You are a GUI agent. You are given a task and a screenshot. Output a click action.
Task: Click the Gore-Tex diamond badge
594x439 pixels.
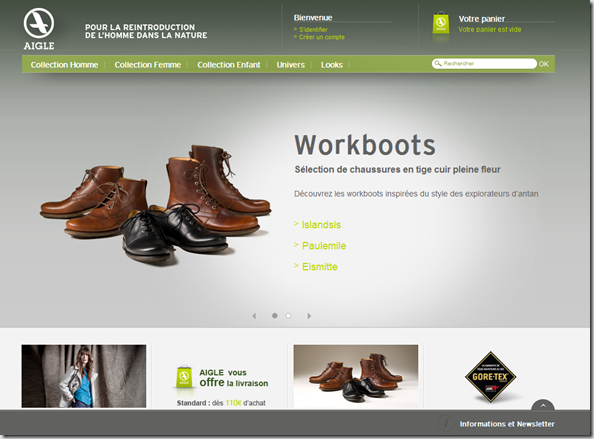(491, 377)
